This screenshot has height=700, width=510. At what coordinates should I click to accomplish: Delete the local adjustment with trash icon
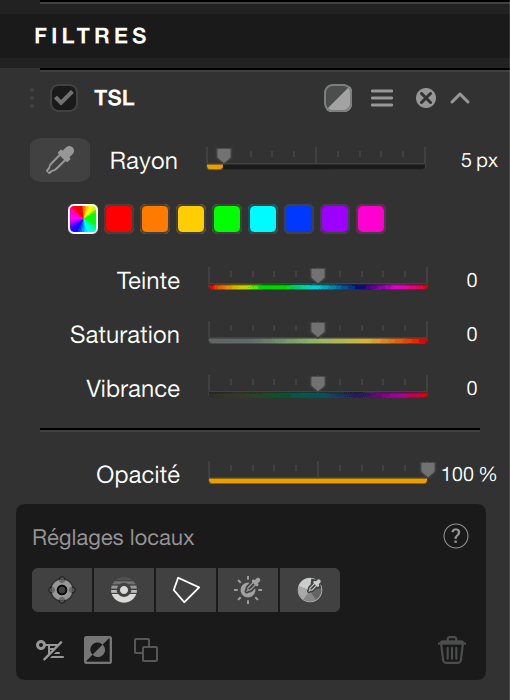coord(452,650)
